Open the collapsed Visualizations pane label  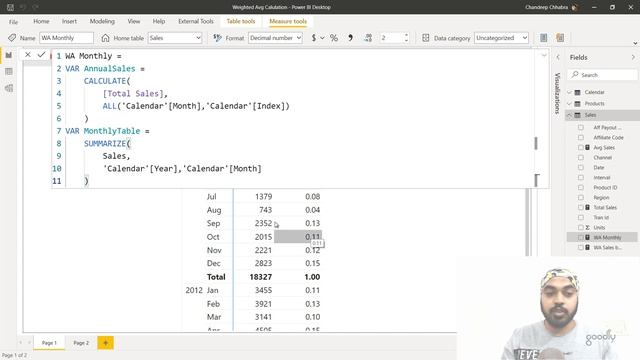(x=558, y=93)
